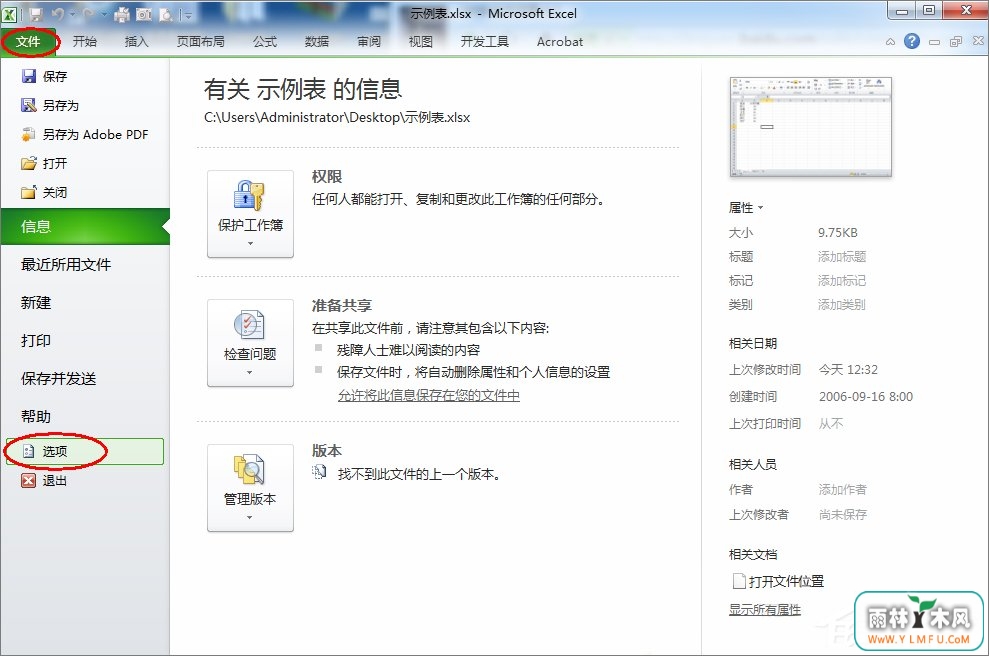Switch to the 公式 Formulas tab
Image resolution: width=989 pixels, height=656 pixels.
point(265,42)
